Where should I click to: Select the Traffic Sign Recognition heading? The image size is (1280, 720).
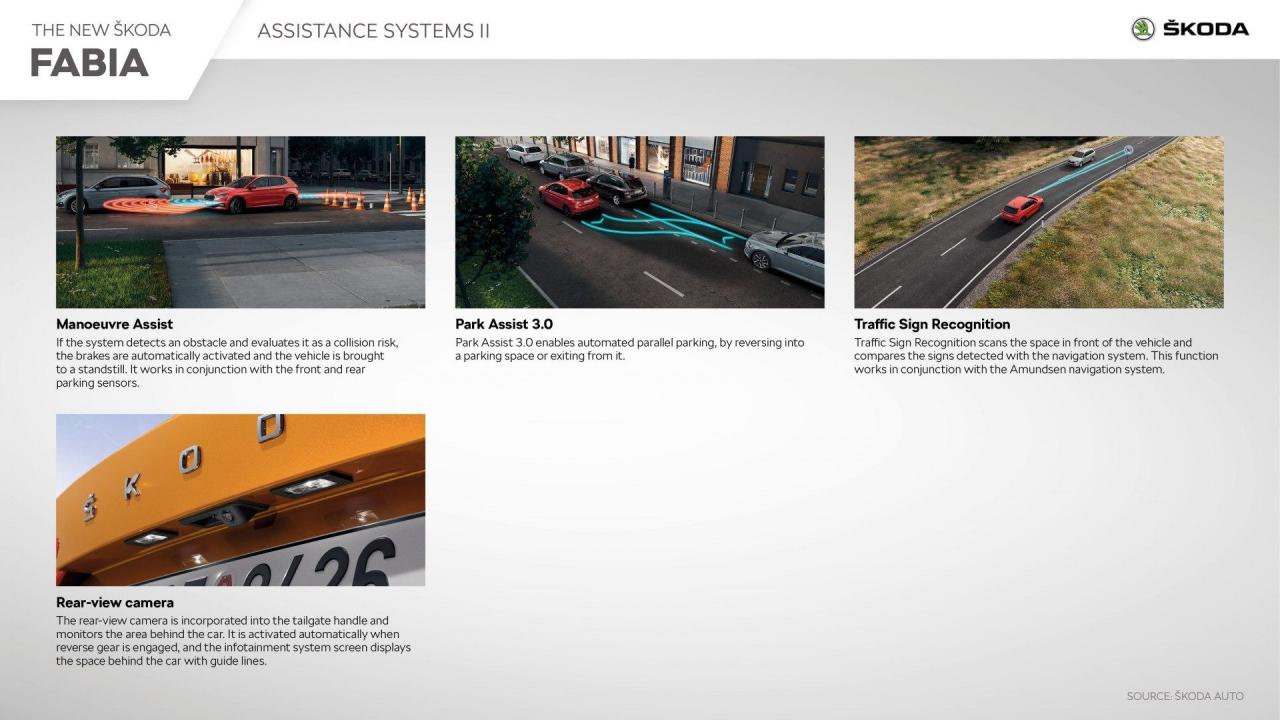(x=932, y=324)
